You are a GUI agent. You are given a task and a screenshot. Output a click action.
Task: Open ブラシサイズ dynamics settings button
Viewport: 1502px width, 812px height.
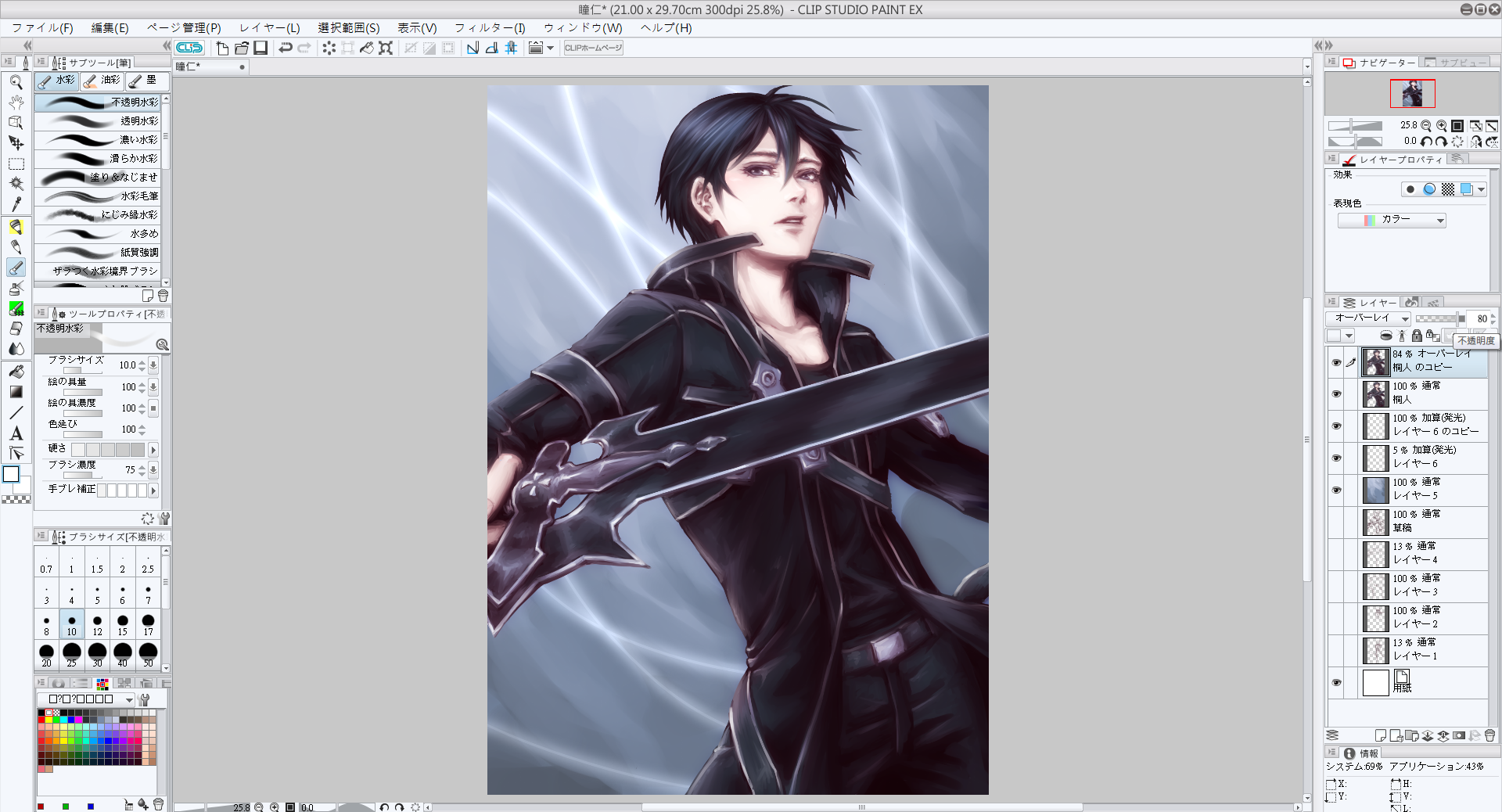click(153, 365)
